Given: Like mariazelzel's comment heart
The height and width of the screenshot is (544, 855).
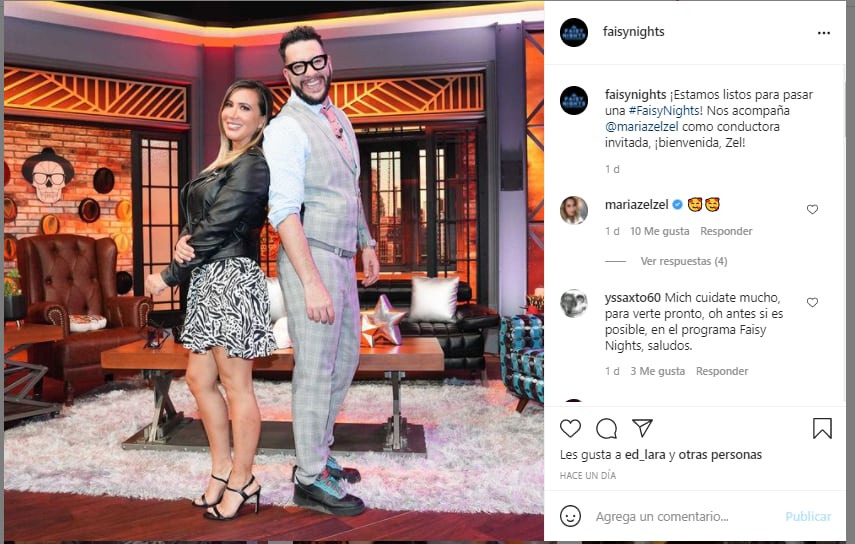Looking at the screenshot, I should [x=812, y=209].
